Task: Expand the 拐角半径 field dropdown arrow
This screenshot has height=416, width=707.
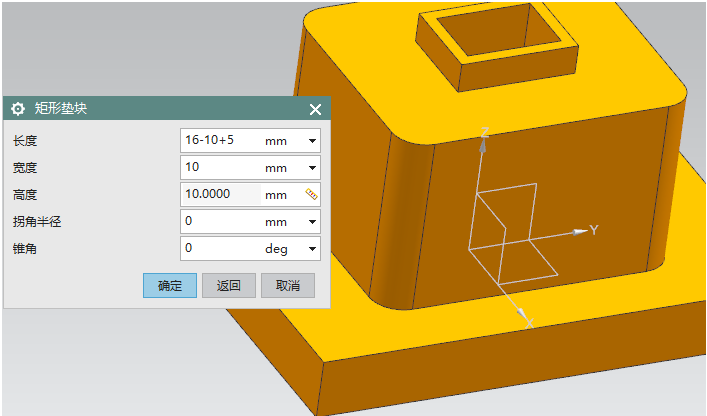Action: (x=312, y=222)
